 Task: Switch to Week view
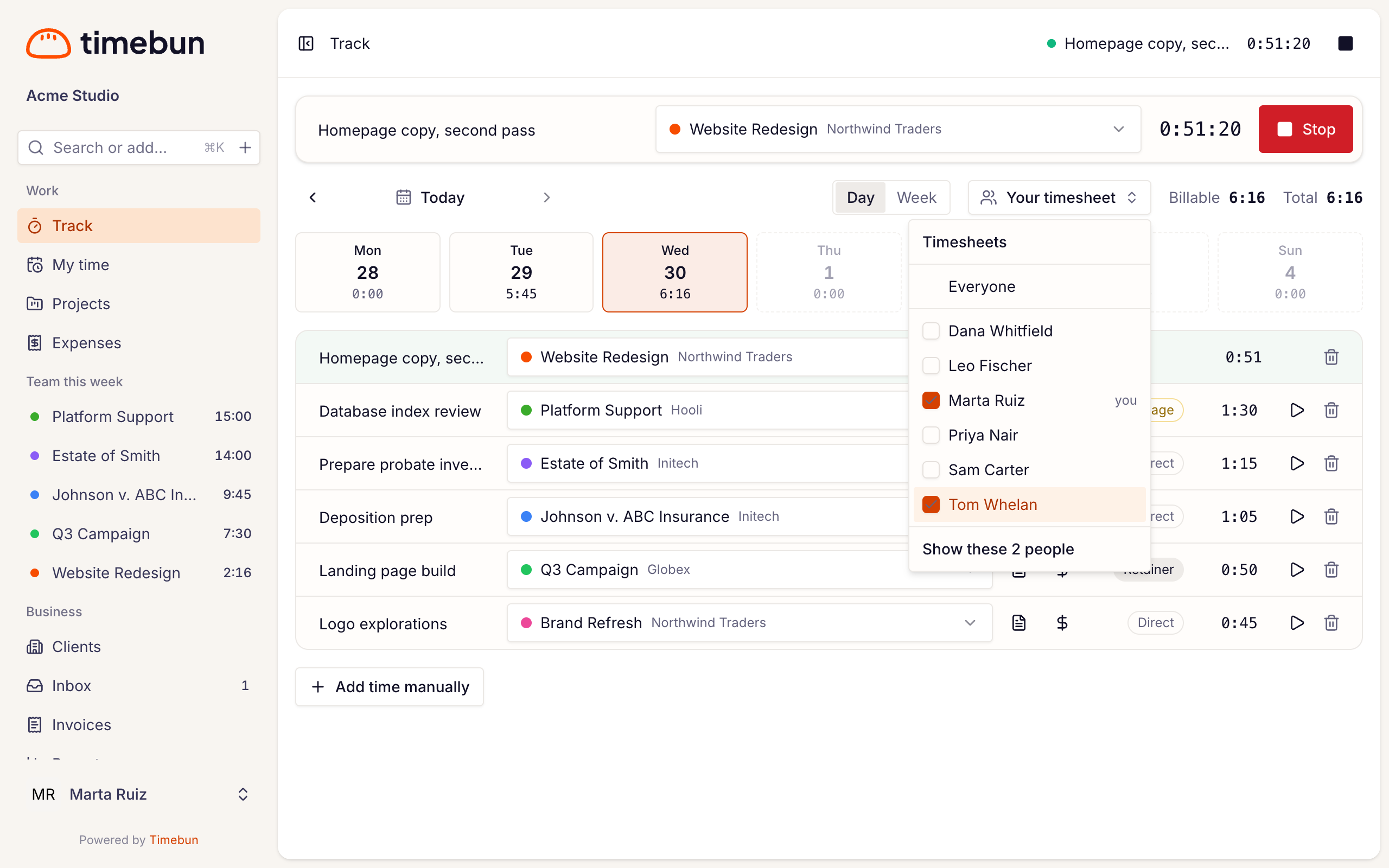pos(916,197)
